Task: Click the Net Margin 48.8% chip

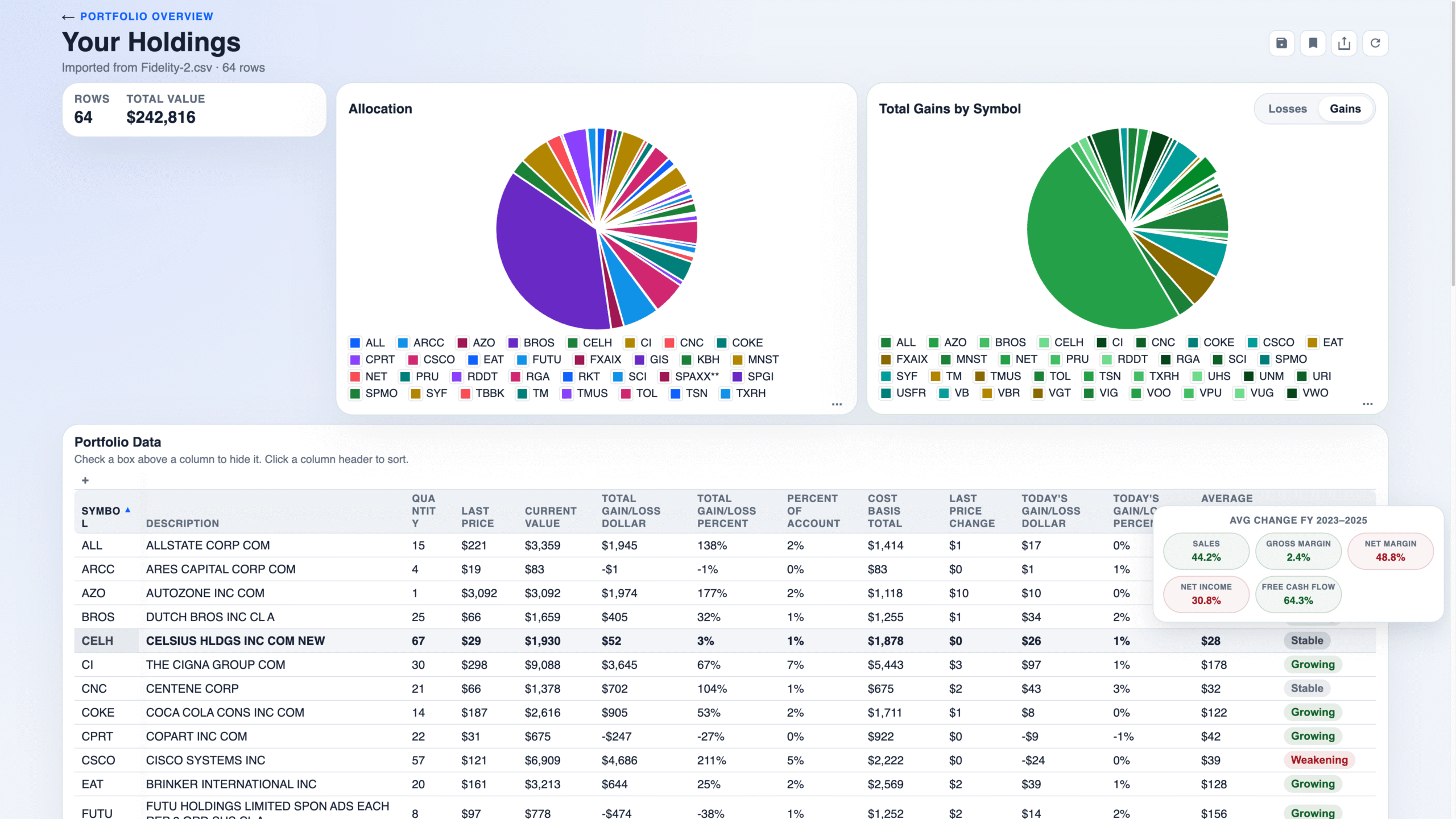Action: coord(1390,551)
